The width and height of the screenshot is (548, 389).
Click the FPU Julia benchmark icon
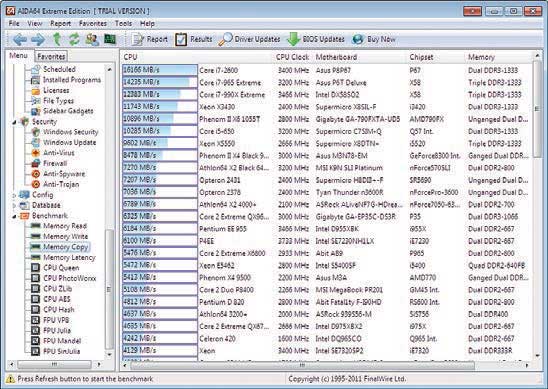click(35, 330)
